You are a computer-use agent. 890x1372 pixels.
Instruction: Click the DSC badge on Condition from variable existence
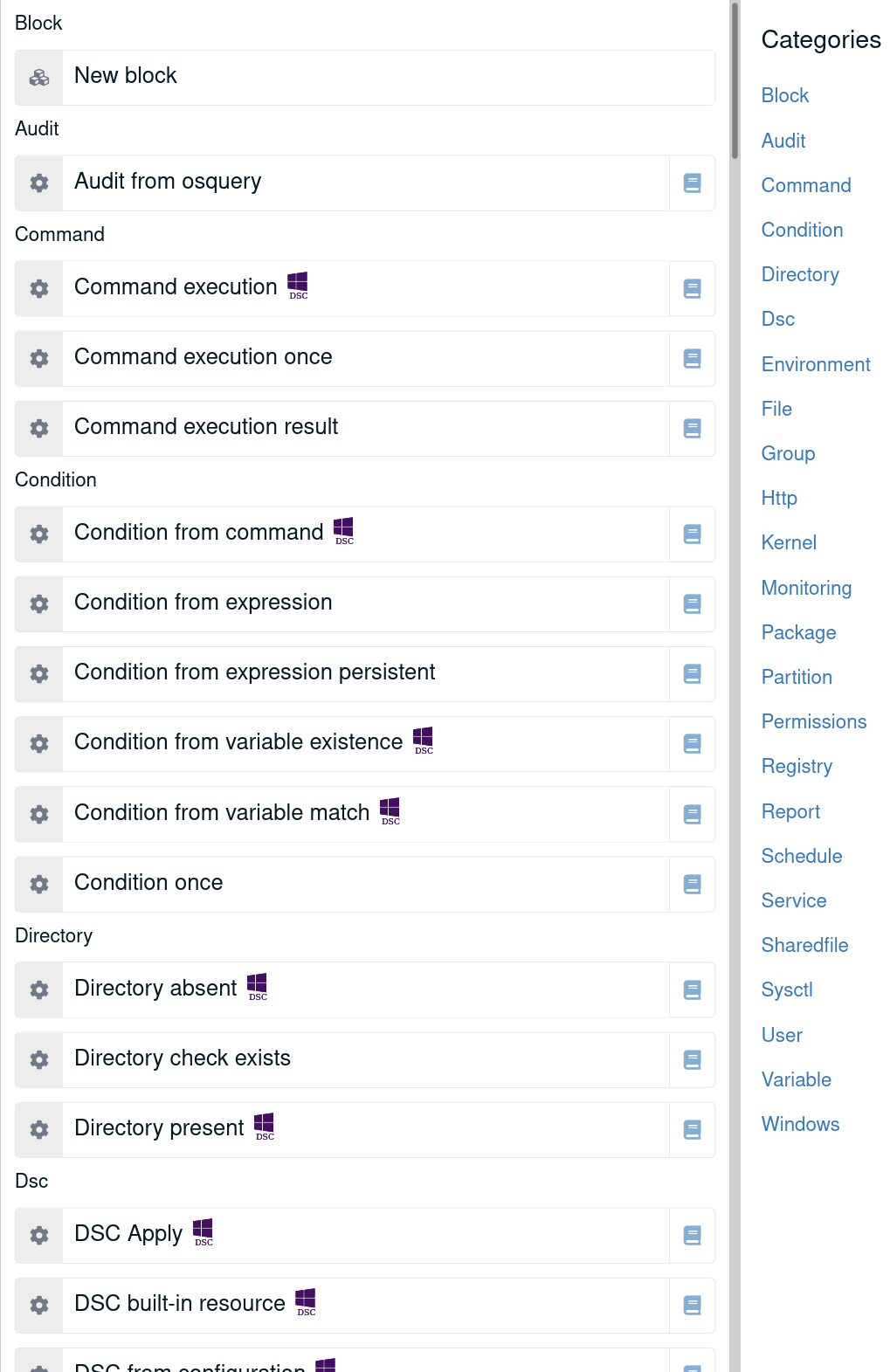pyautogui.click(x=424, y=741)
